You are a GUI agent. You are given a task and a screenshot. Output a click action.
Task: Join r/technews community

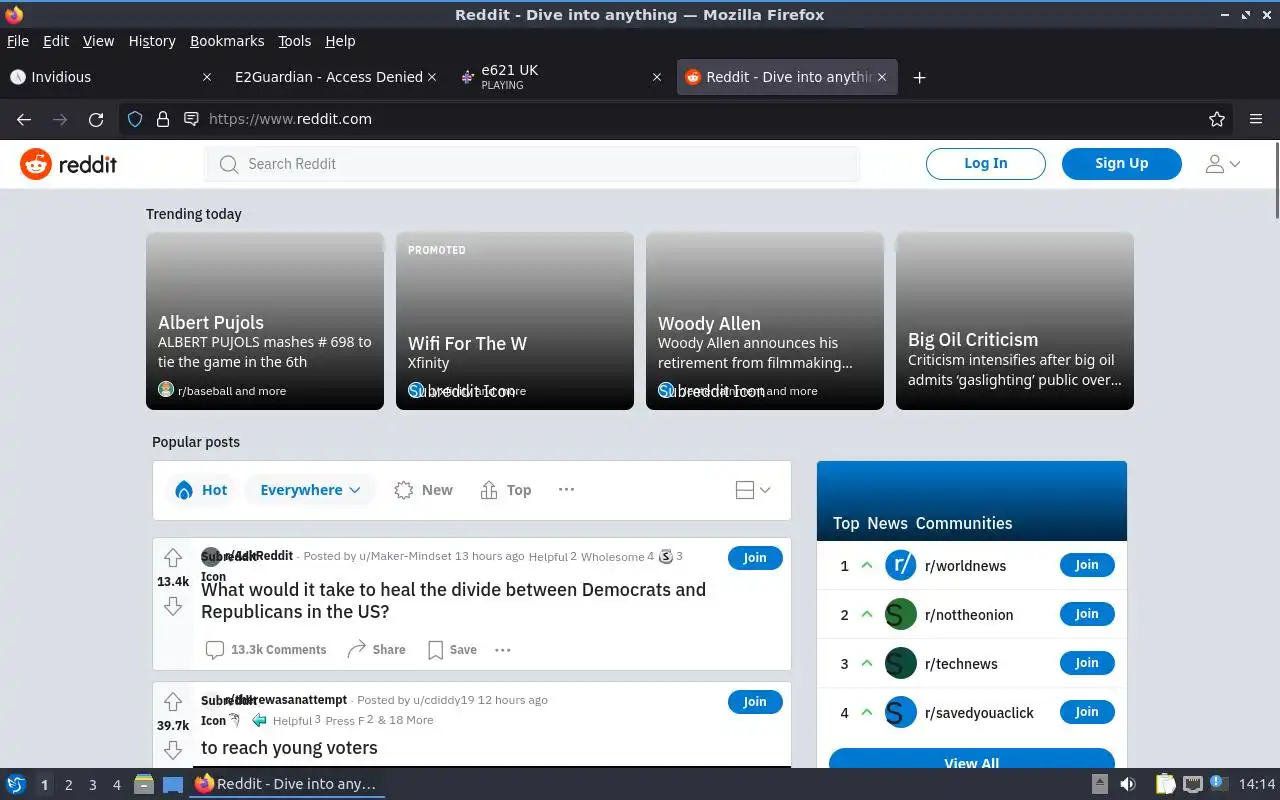coord(1087,663)
